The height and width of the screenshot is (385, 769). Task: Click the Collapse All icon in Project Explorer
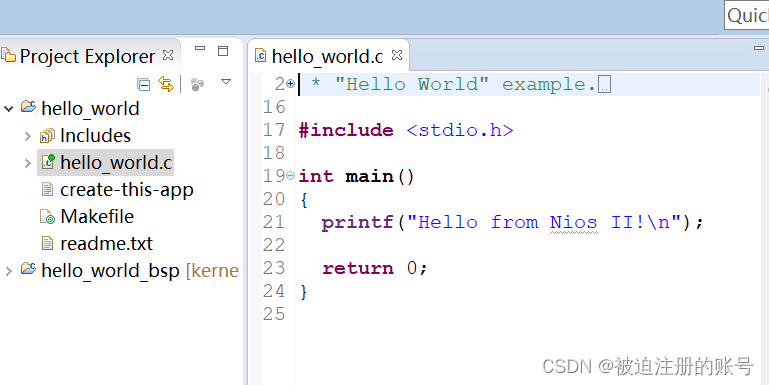tap(143, 85)
